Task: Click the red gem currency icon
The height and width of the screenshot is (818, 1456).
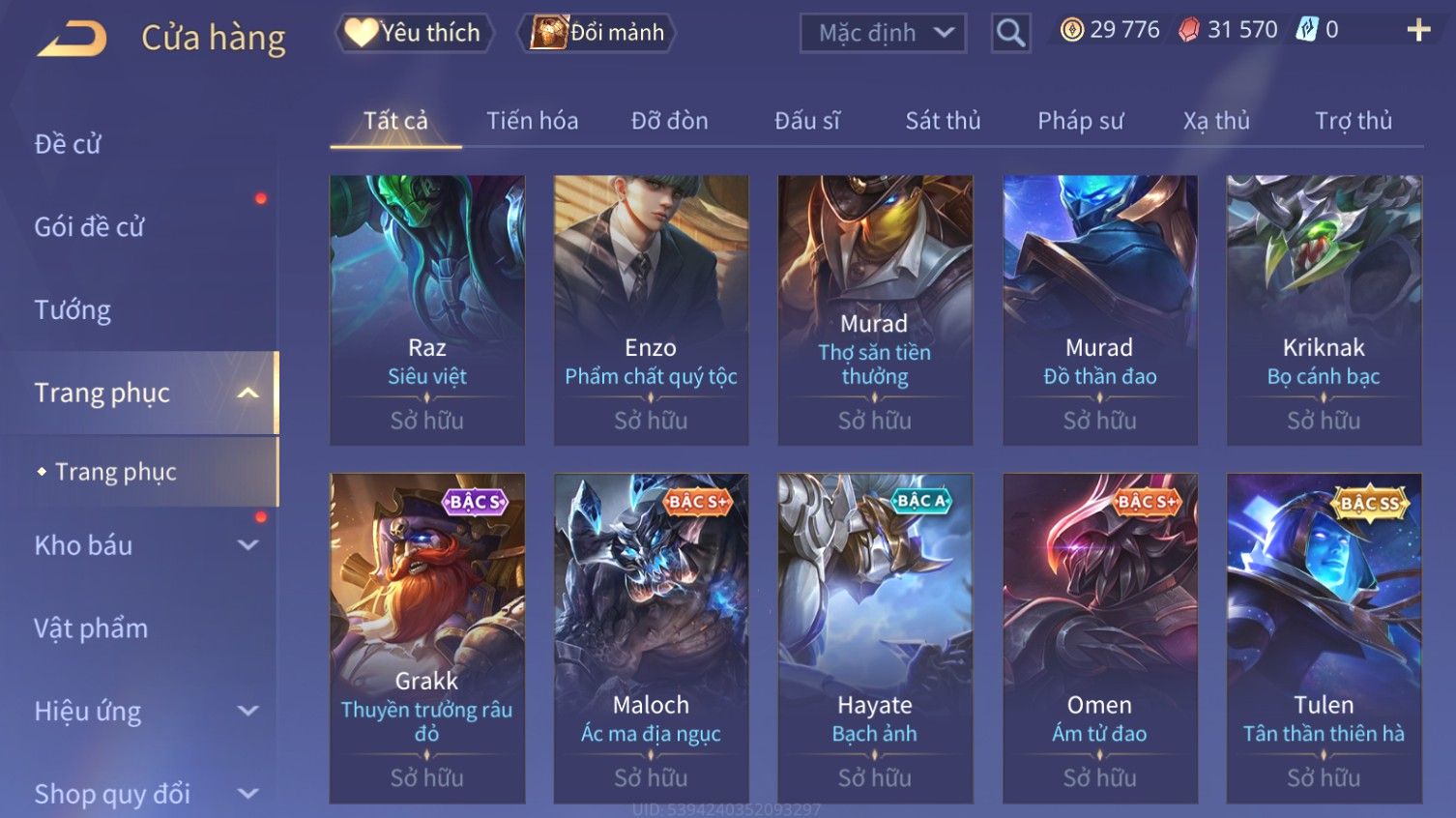Action: point(1189,30)
